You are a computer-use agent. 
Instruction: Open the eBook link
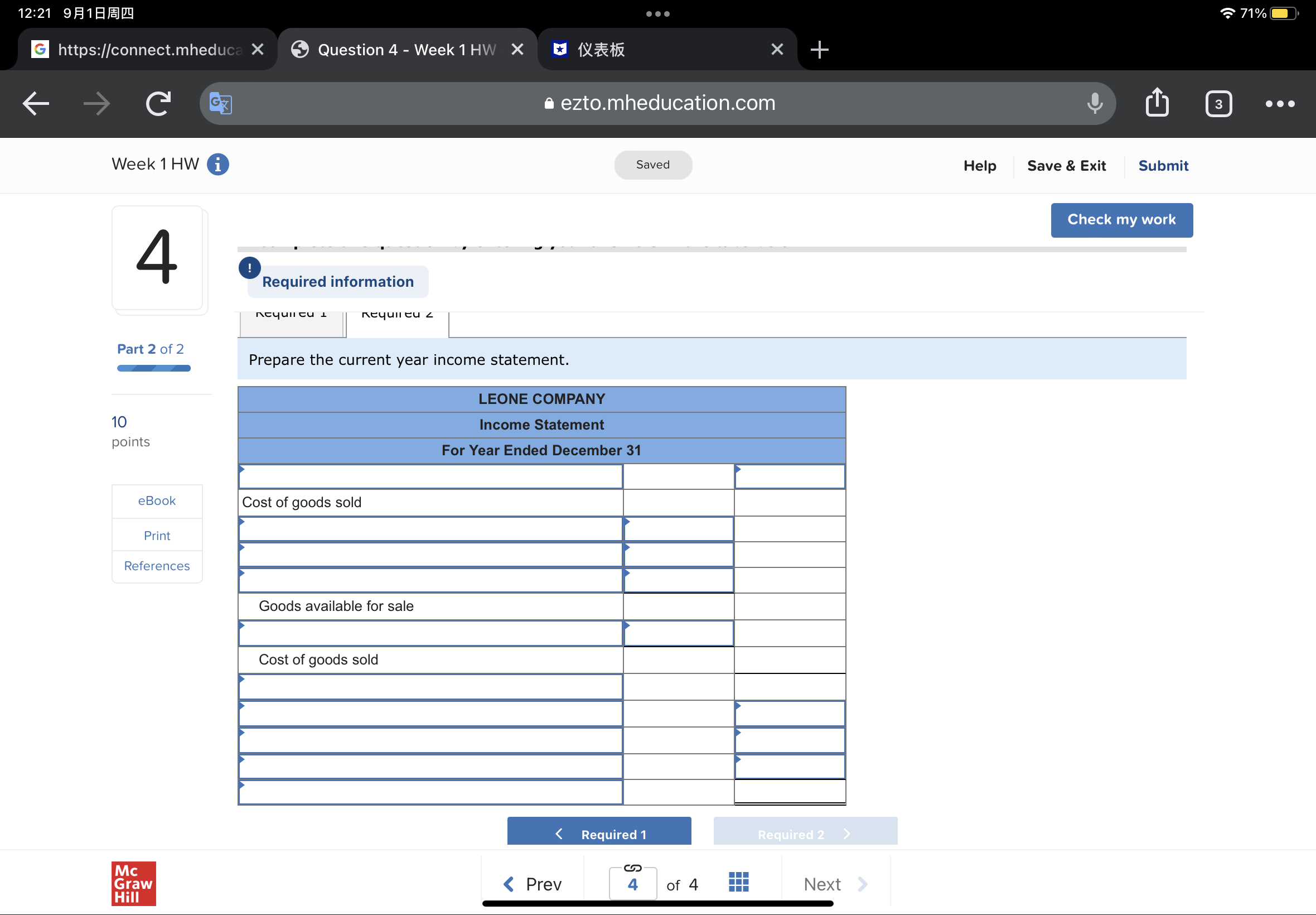[x=156, y=501]
